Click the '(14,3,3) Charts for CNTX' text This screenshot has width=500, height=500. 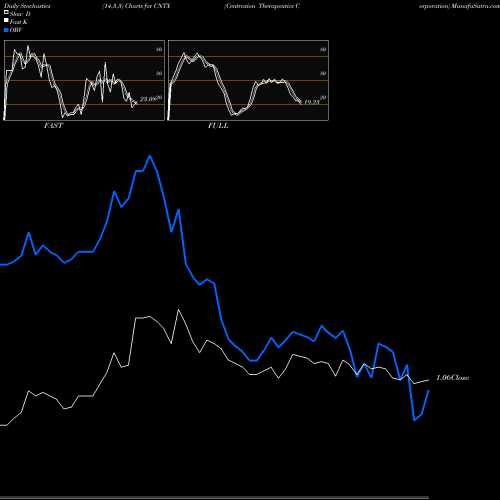136,6
